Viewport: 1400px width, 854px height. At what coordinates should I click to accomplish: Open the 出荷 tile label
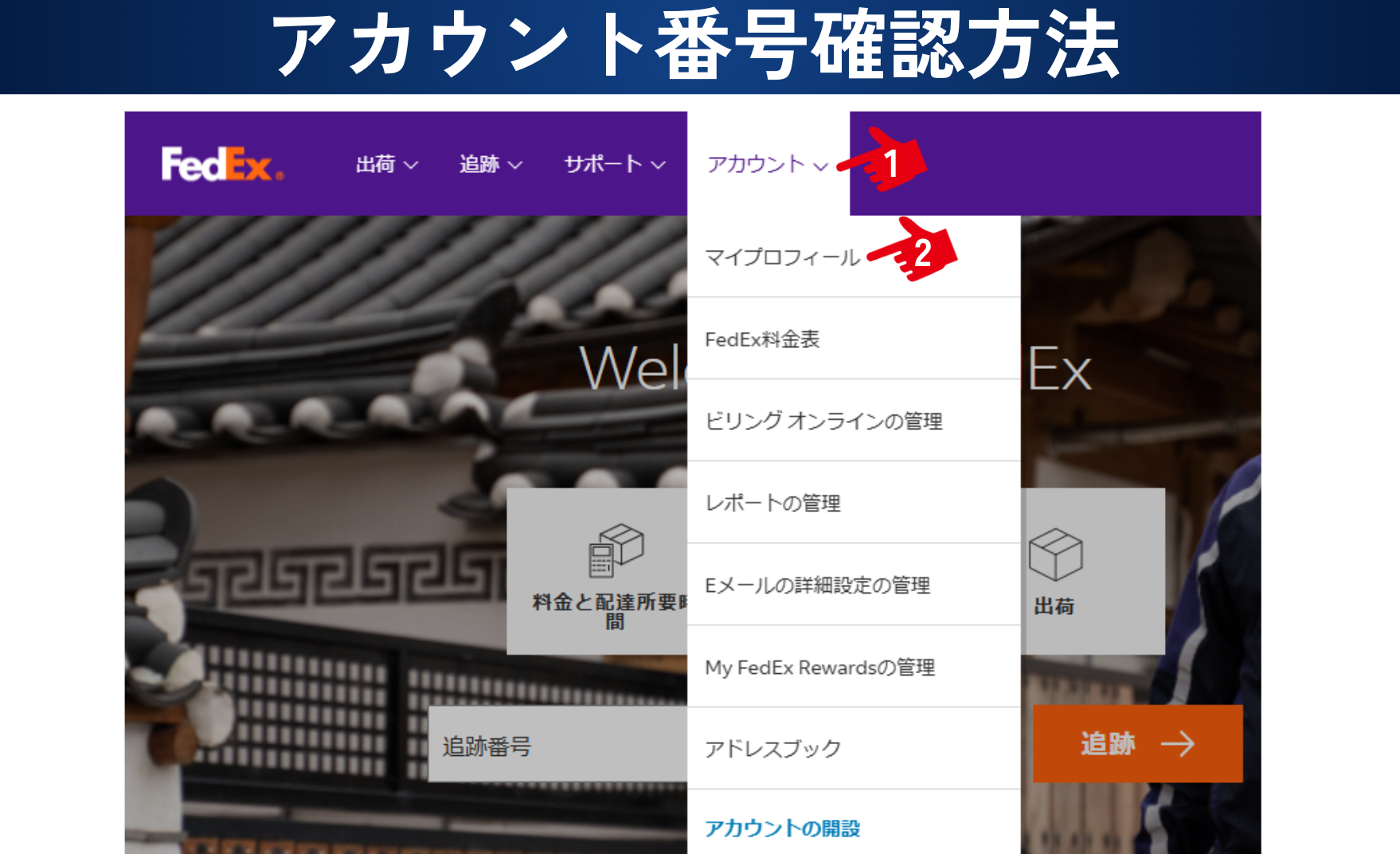point(1054,607)
